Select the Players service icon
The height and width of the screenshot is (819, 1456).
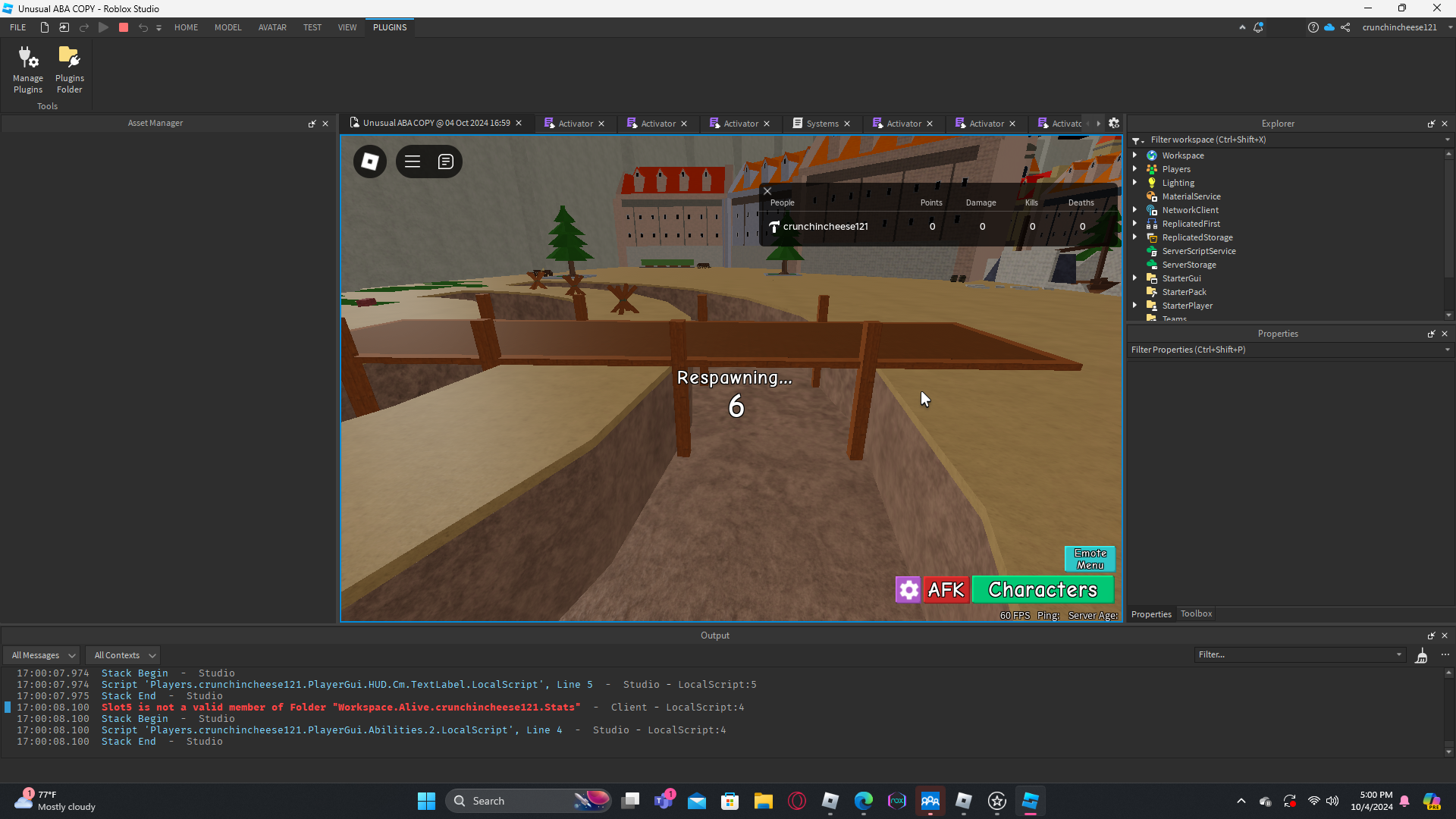[1152, 169]
